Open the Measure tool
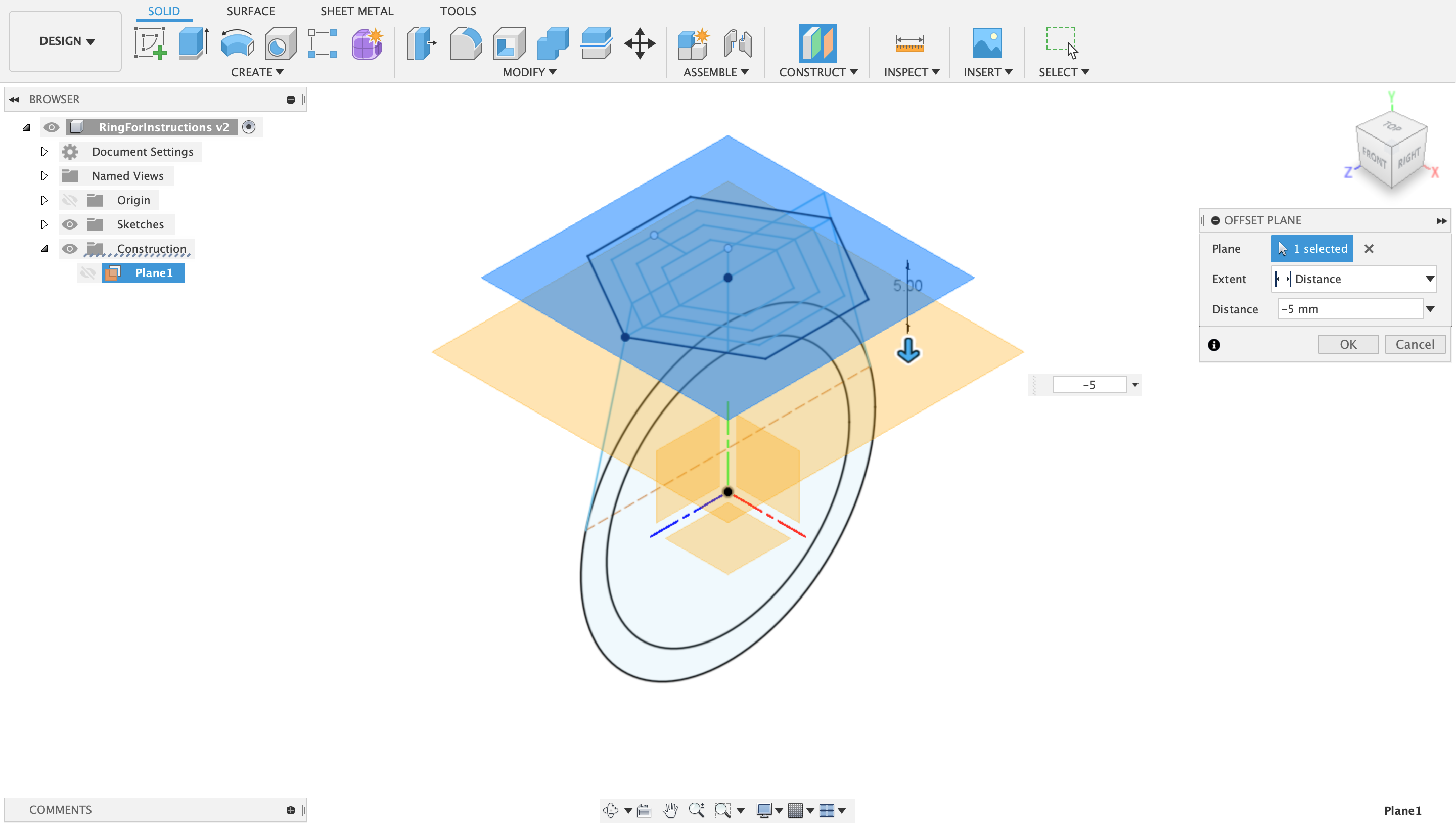This screenshot has height=826, width=1456. [x=909, y=43]
